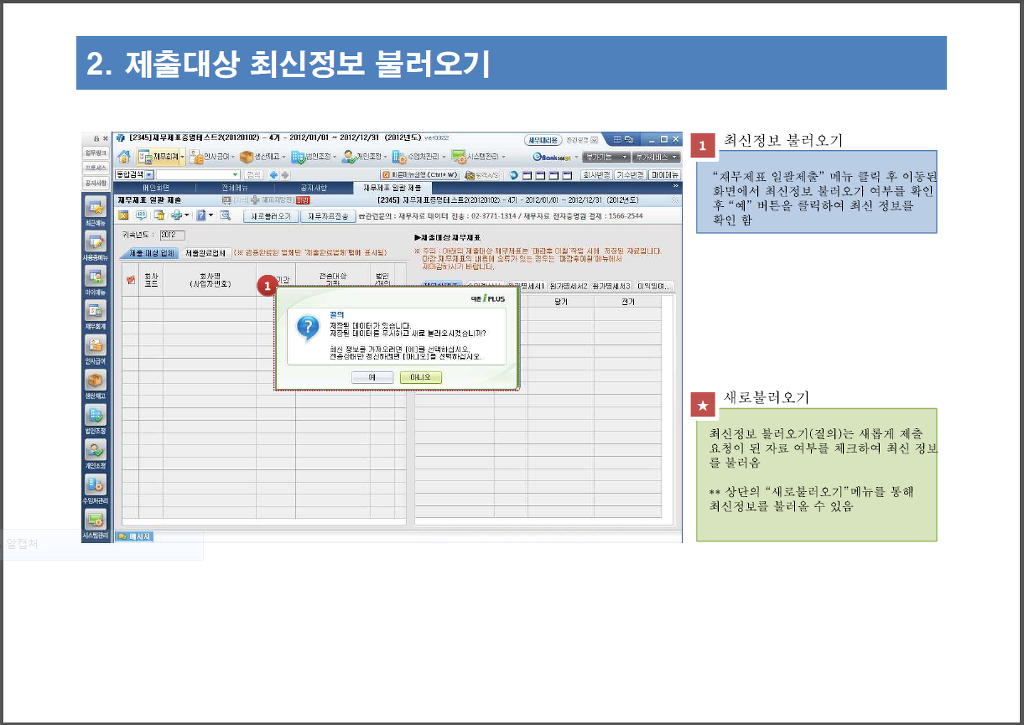Click the Bank logo link in toolbar
This screenshot has width=1024, height=725.
[552, 157]
